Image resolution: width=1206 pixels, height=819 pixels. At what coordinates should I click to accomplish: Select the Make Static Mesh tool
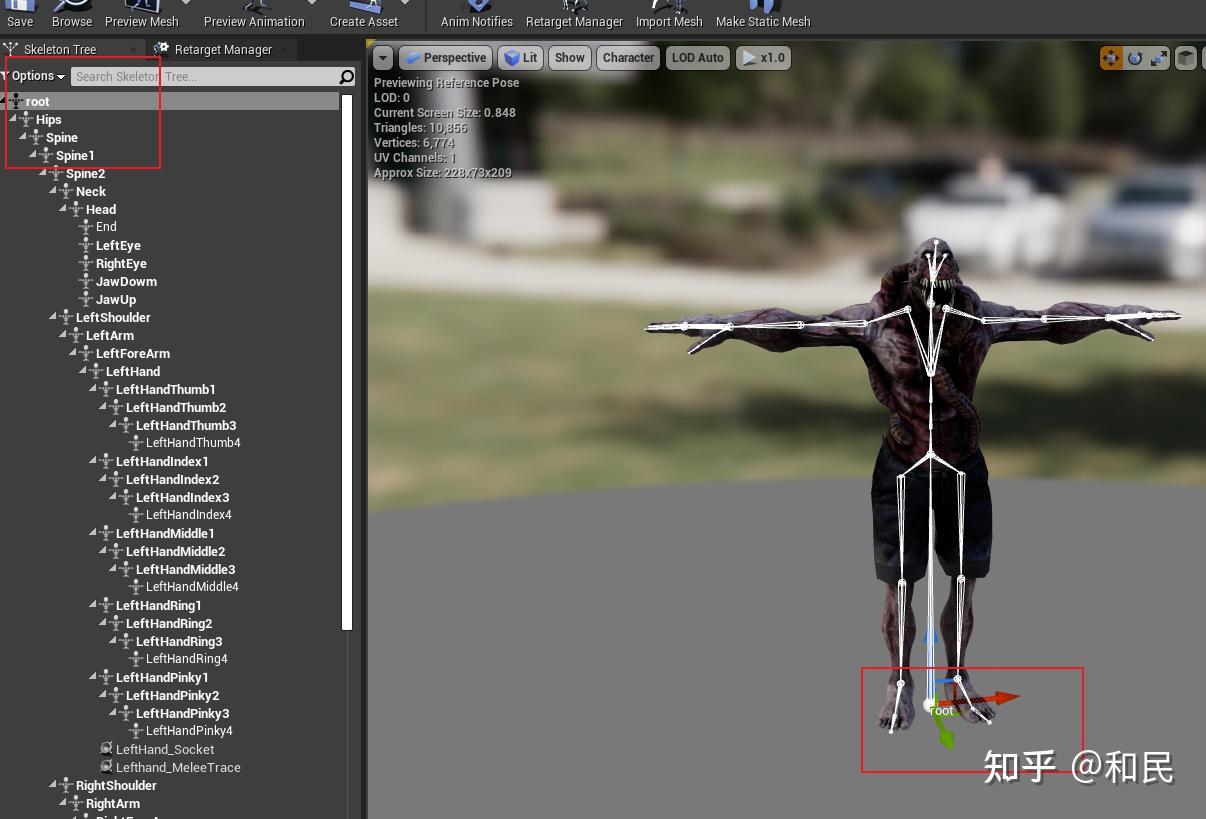[x=763, y=10]
